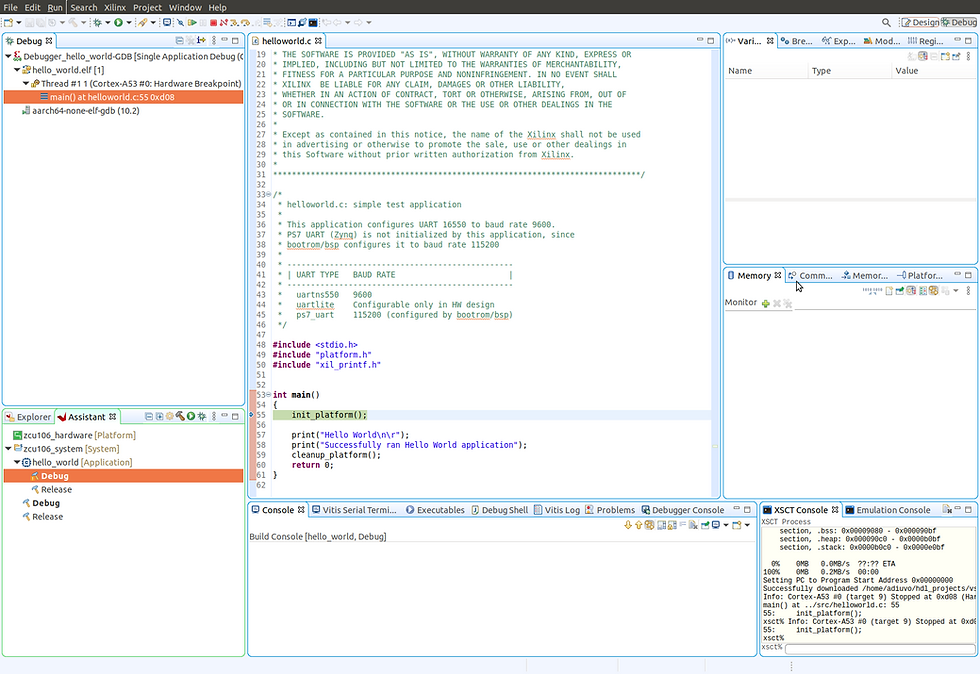The height and width of the screenshot is (674, 980).
Task: Switch to the Explorer tab
Action: [28, 417]
